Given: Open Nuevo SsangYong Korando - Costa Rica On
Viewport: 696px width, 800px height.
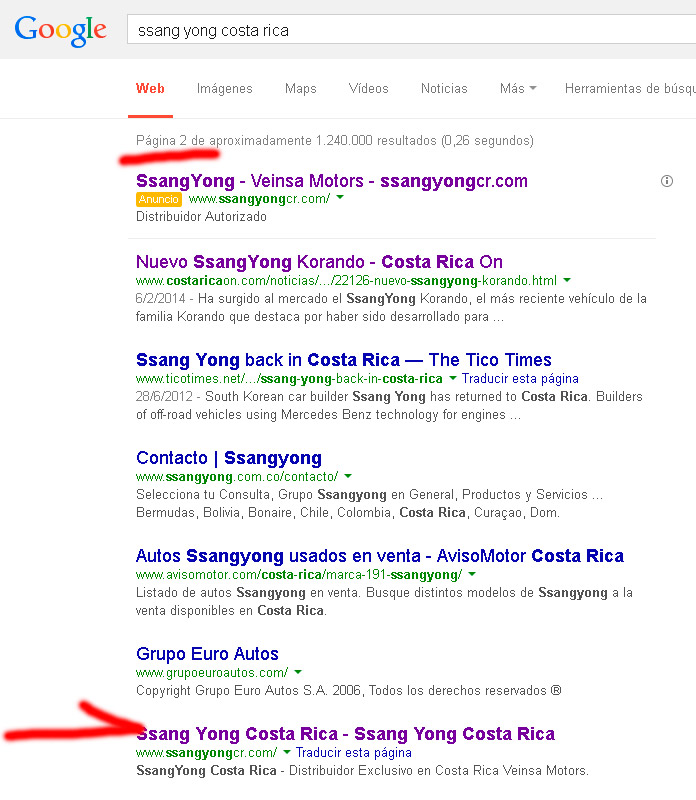Looking at the screenshot, I should click(x=319, y=262).
